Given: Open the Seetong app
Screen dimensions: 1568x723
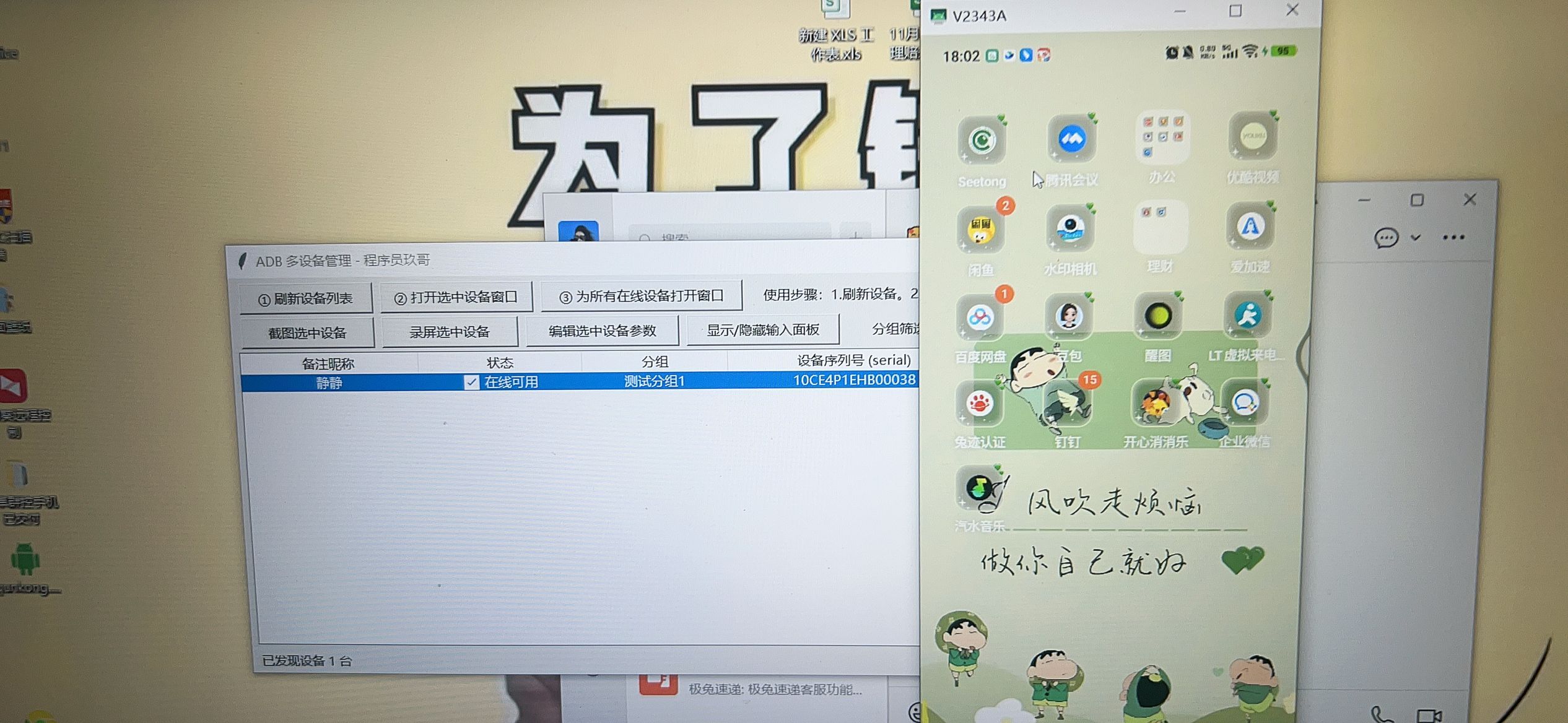Looking at the screenshot, I should [982, 141].
